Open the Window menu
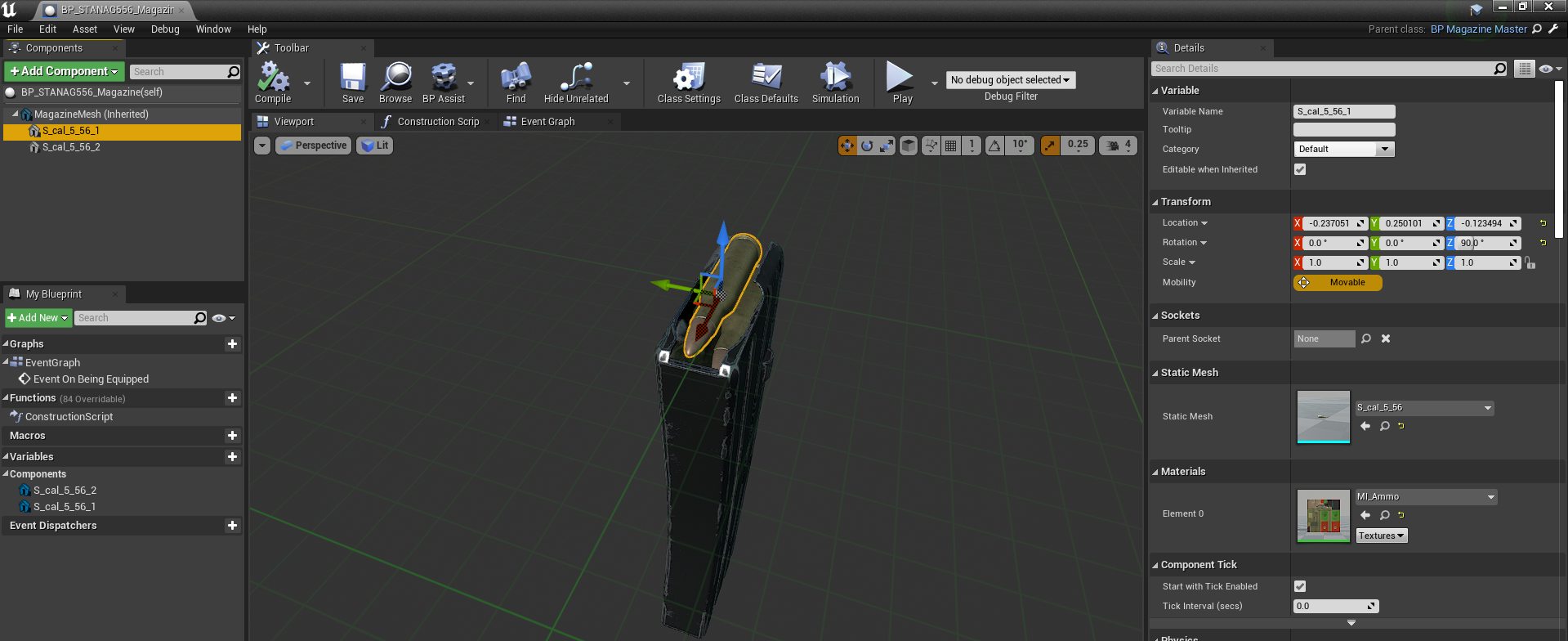The width and height of the screenshot is (1568, 641). click(x=213, y=29)
